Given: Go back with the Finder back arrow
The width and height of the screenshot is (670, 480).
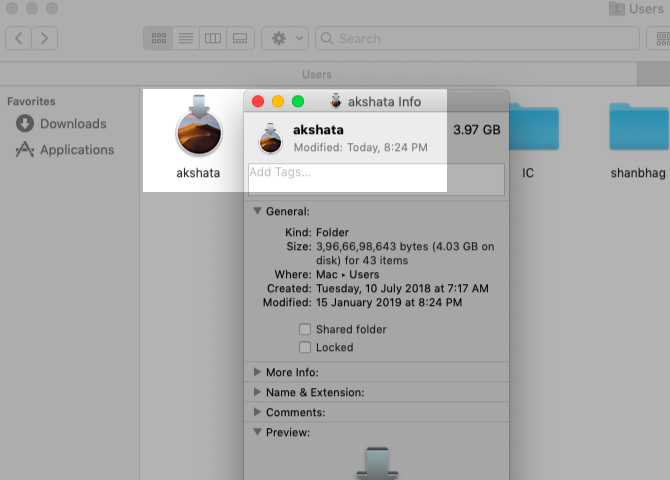Looking at the screenshot, I should 18,38.
